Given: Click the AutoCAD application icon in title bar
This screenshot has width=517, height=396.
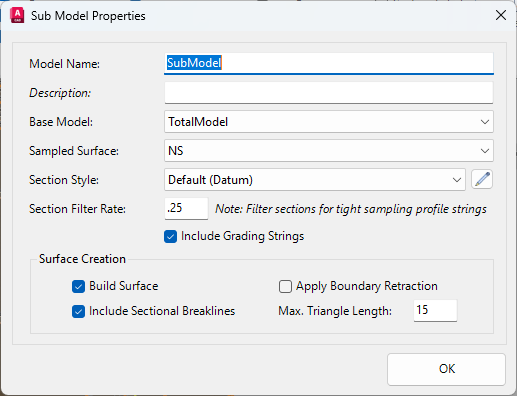Looking at the screenshot, I should coord(17,16).
